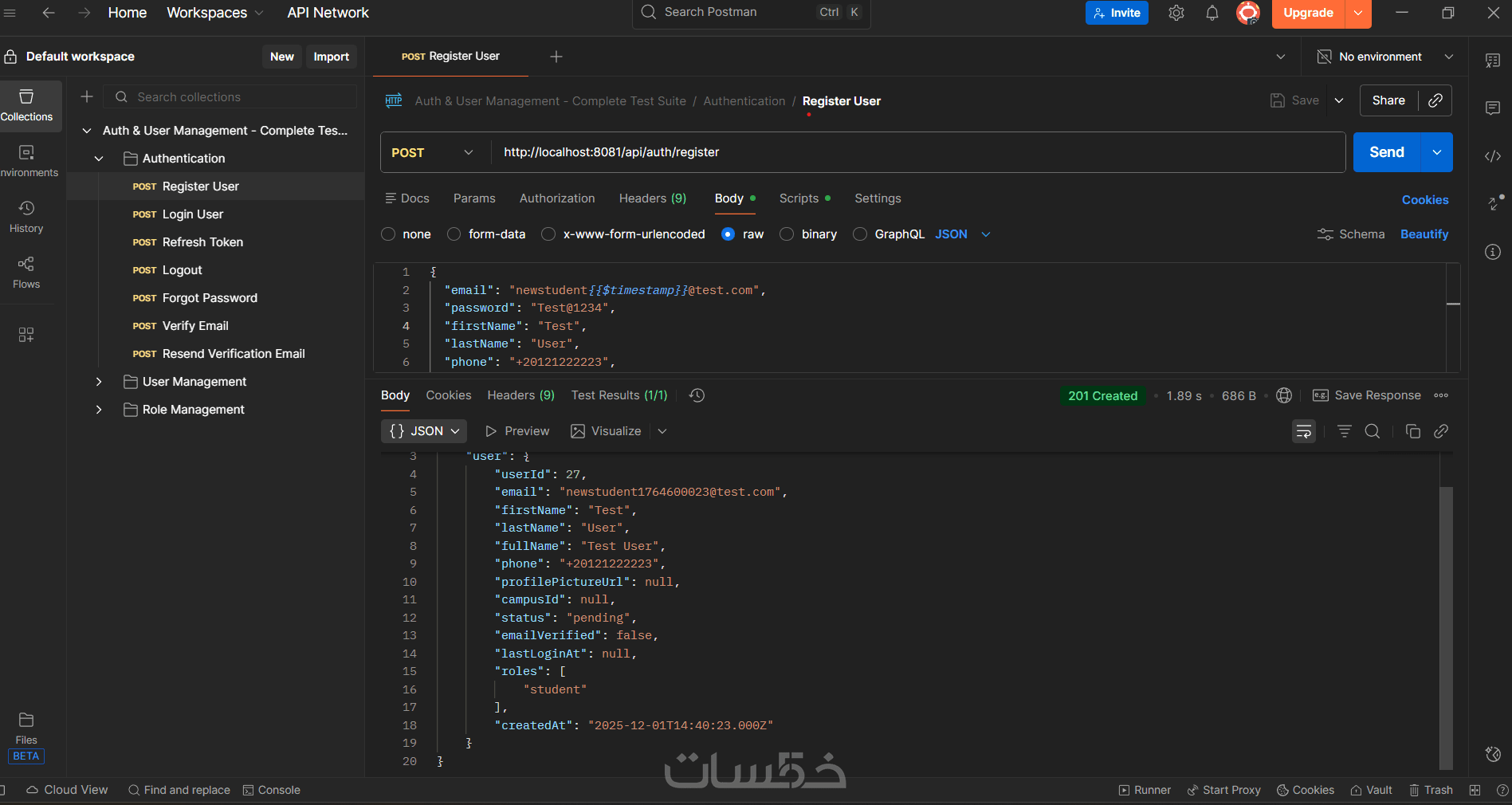Copy the response body
Screen dimensions: 1512x805
(x=1413, y=431)
